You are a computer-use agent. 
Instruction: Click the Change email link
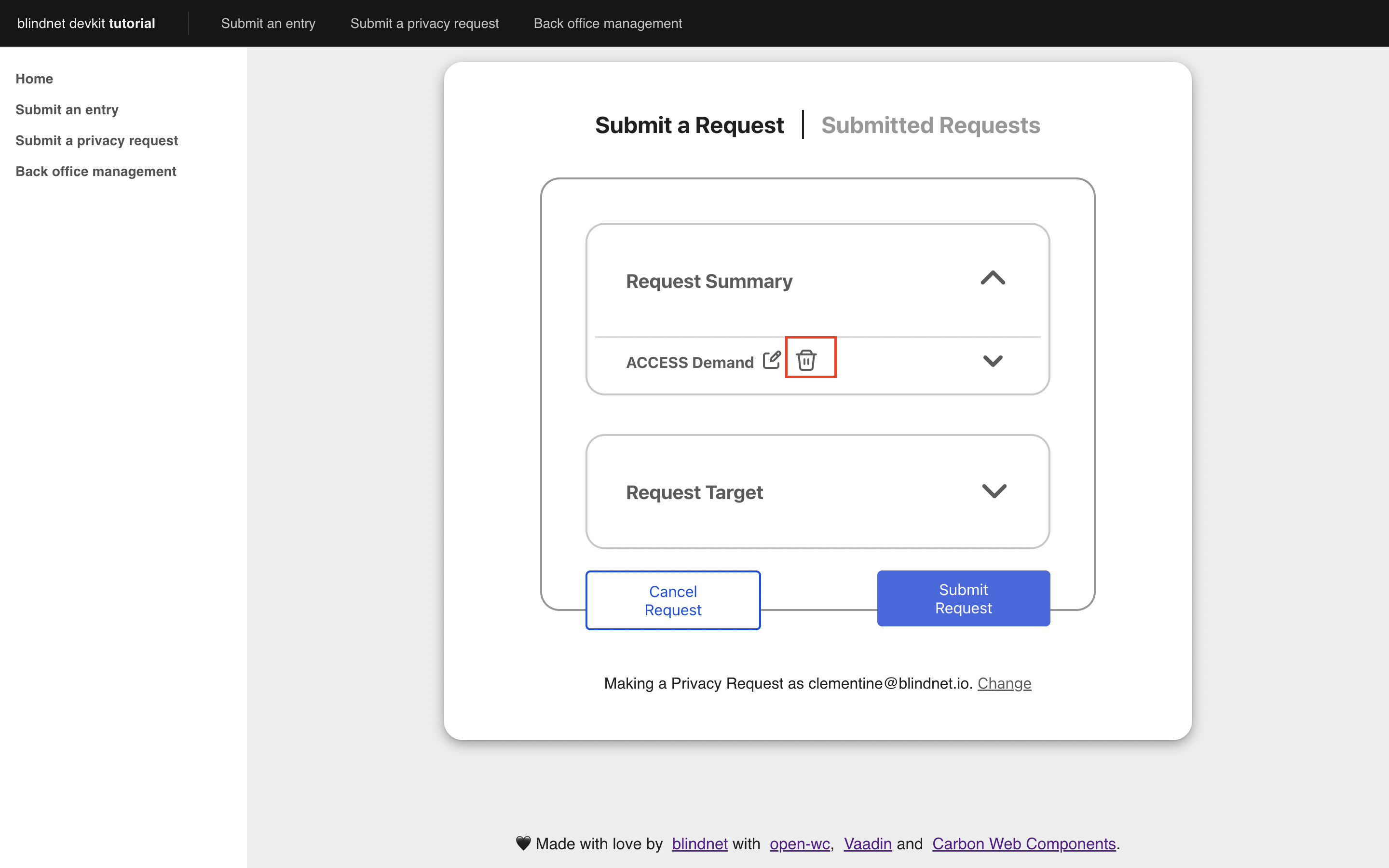pos(1004,683)
